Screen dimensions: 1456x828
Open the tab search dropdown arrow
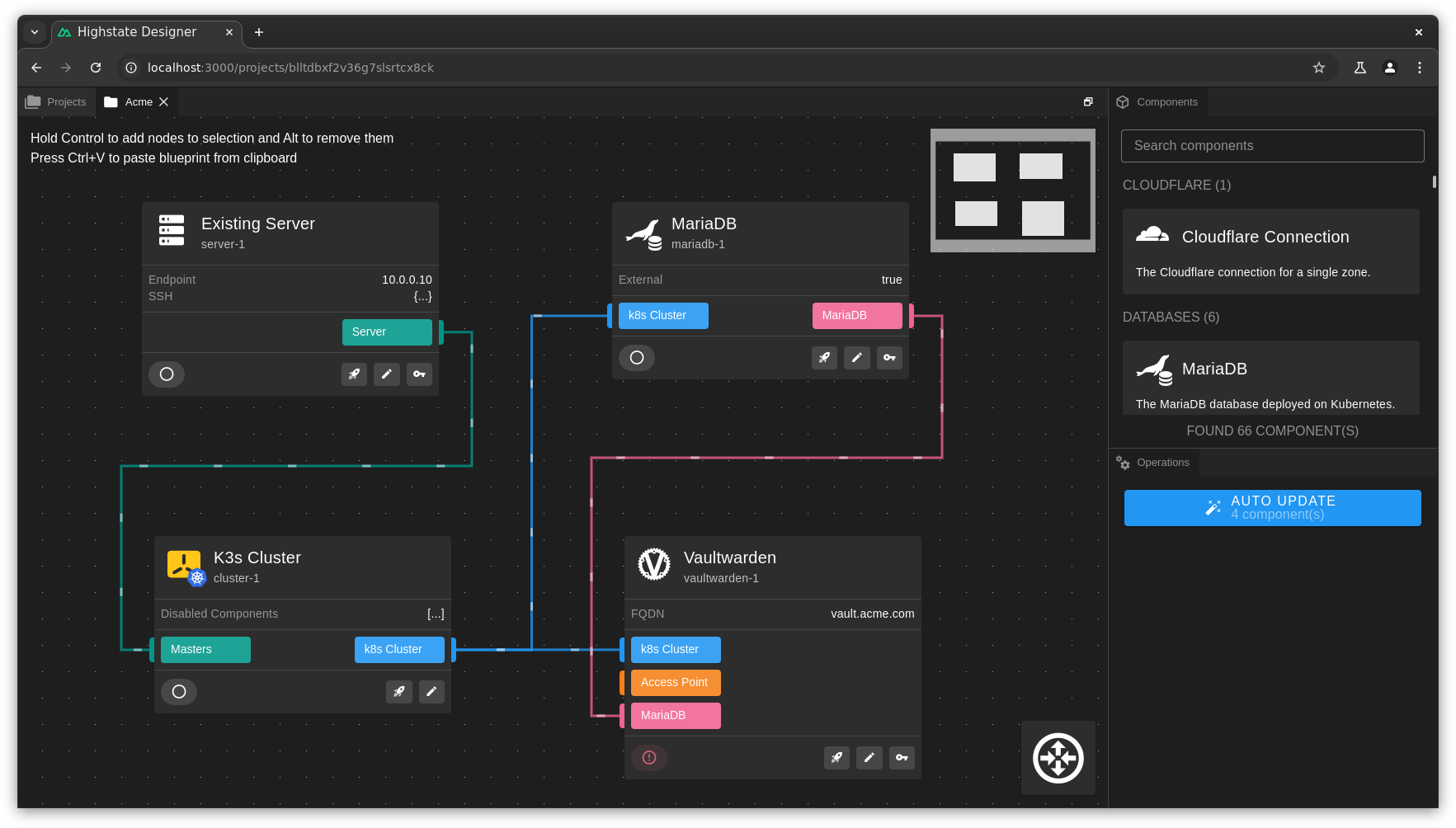tap(35, 32)
